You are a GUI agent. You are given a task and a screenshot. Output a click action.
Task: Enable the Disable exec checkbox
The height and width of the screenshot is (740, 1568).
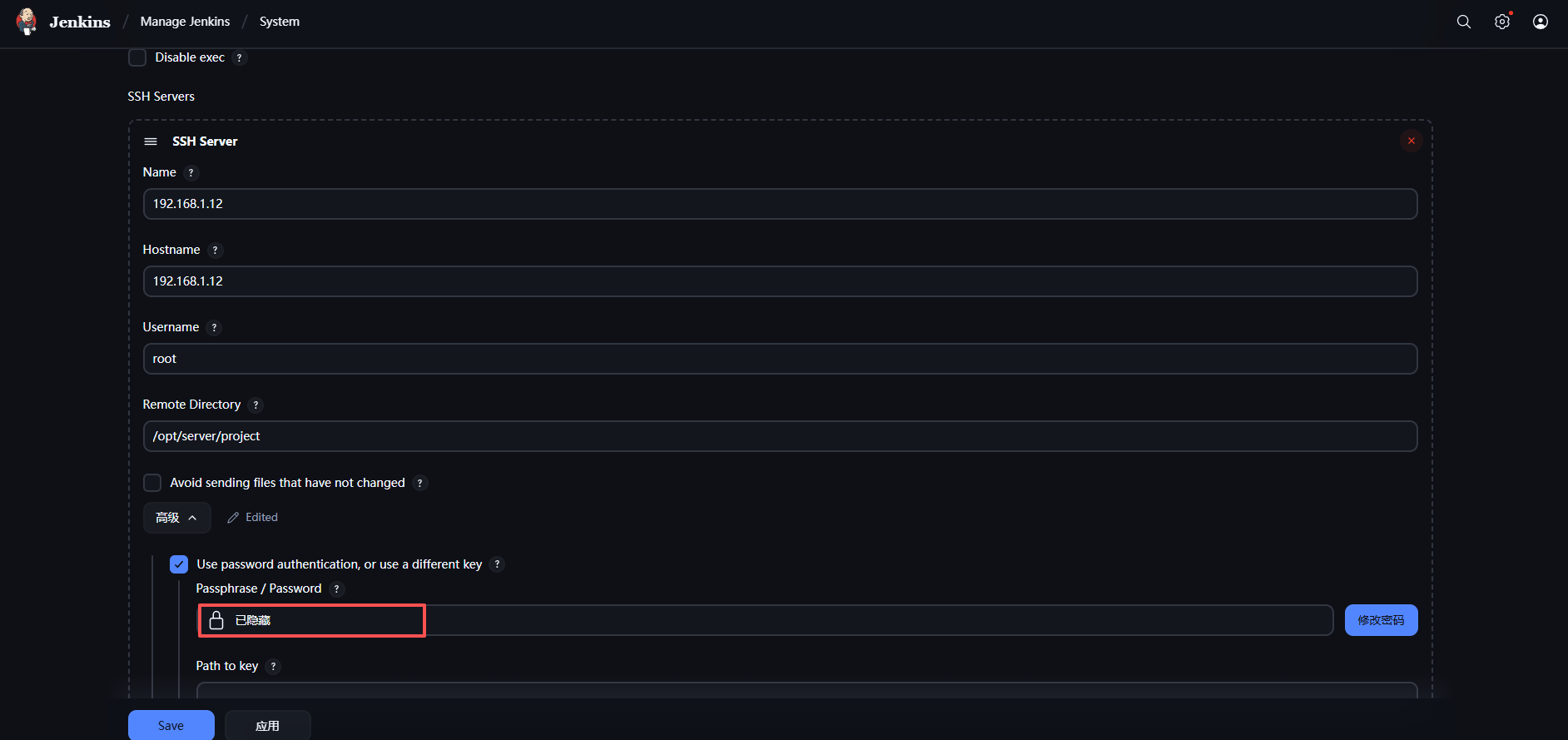[x=137, y=57]
